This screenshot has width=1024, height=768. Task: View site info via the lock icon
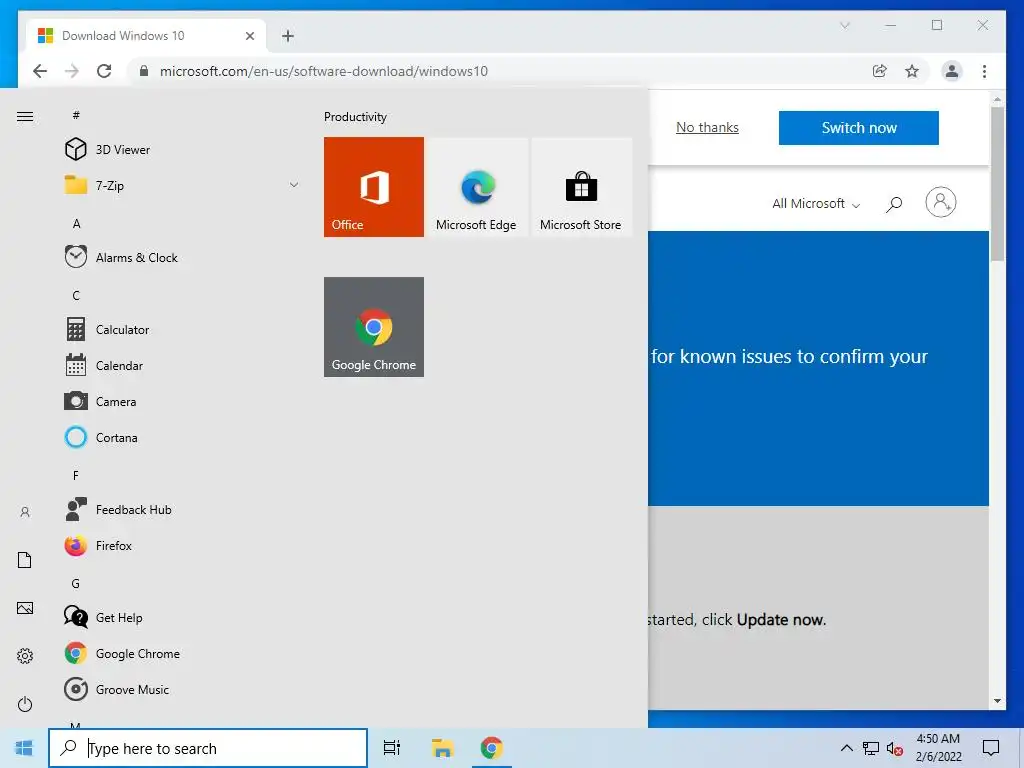144,71
